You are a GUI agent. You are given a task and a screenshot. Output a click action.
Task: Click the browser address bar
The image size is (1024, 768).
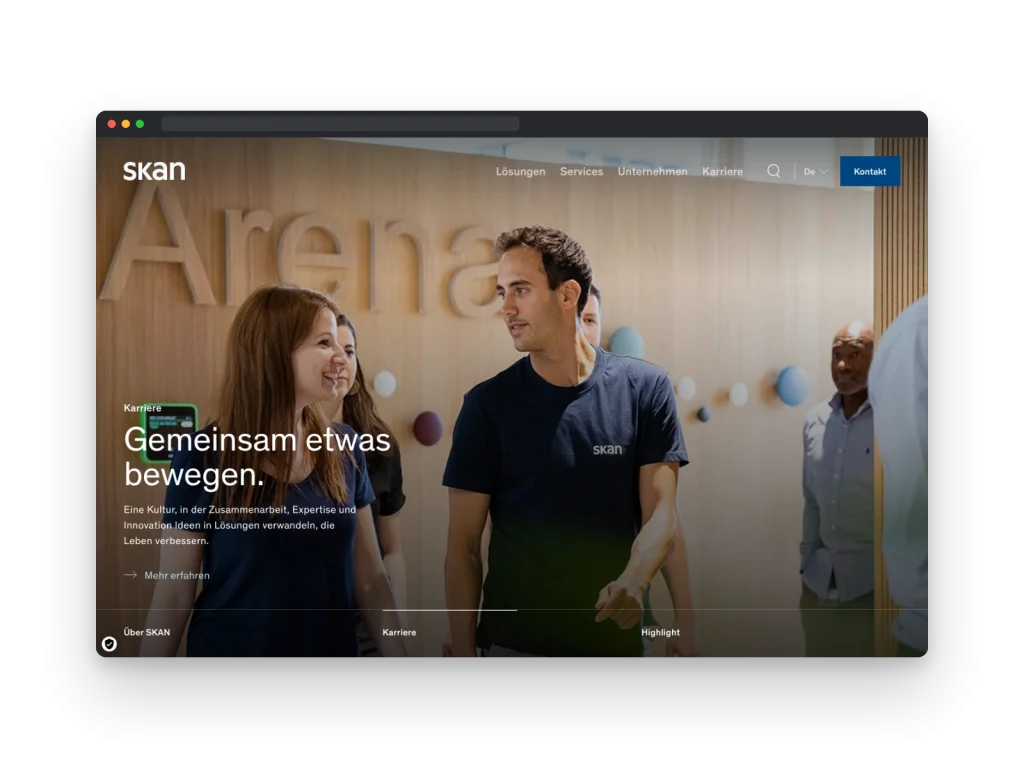click(340, 124)
